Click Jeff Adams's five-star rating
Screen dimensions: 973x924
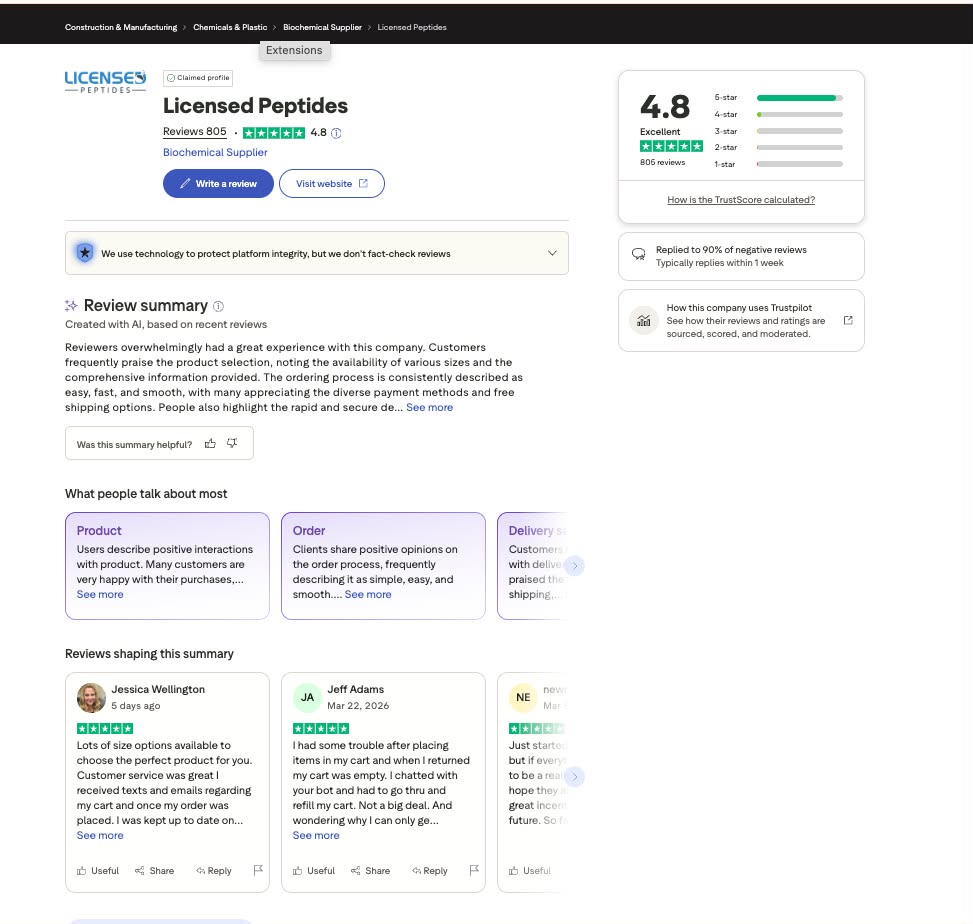(x=321, y=729)
